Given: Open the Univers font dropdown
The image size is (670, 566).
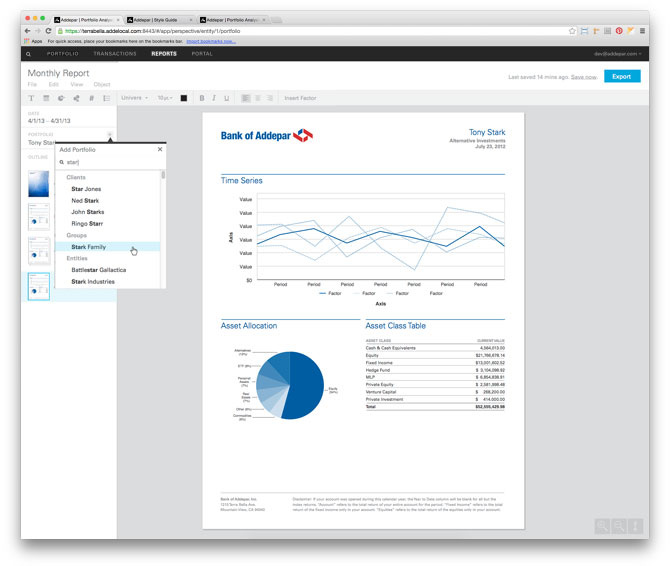Looking at the screenshot, I should tap(134, 98).
